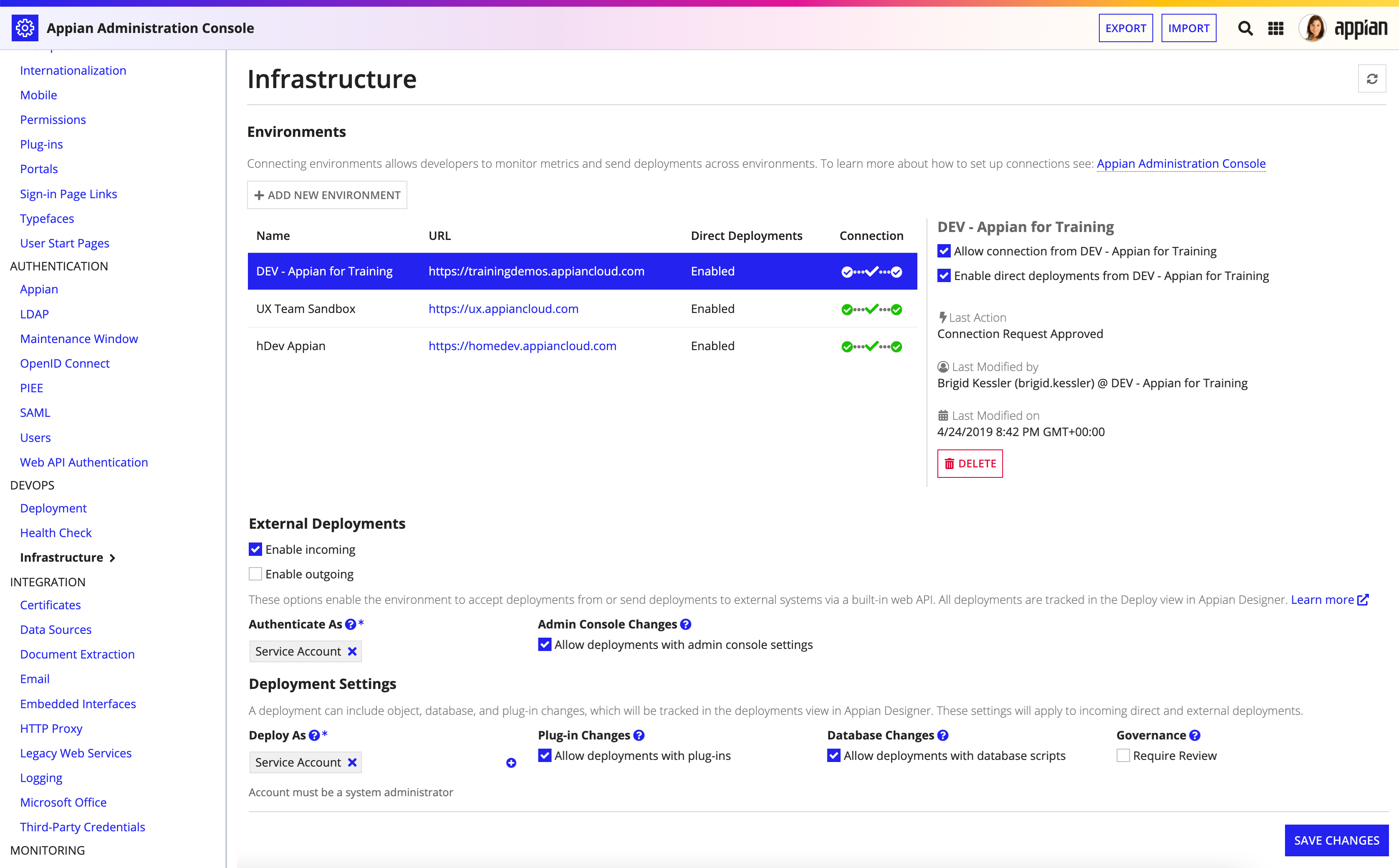Screen dimensions: 1399x868
Task: Open help icon next to Database Changes
Action: click(943, 735)
